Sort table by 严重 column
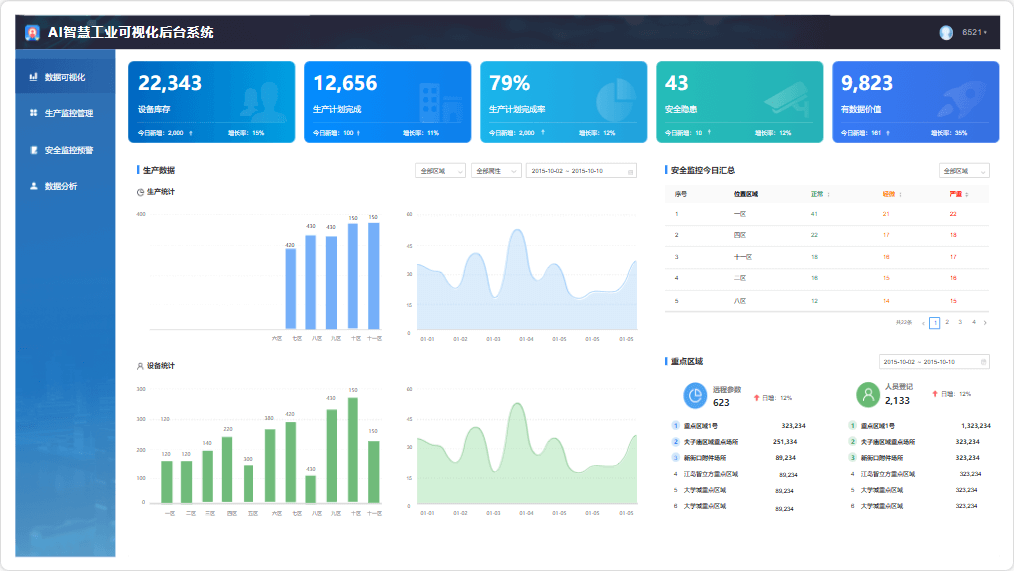Image resolution: width=1014 pixels, height=571 pixels. (967, 194)
